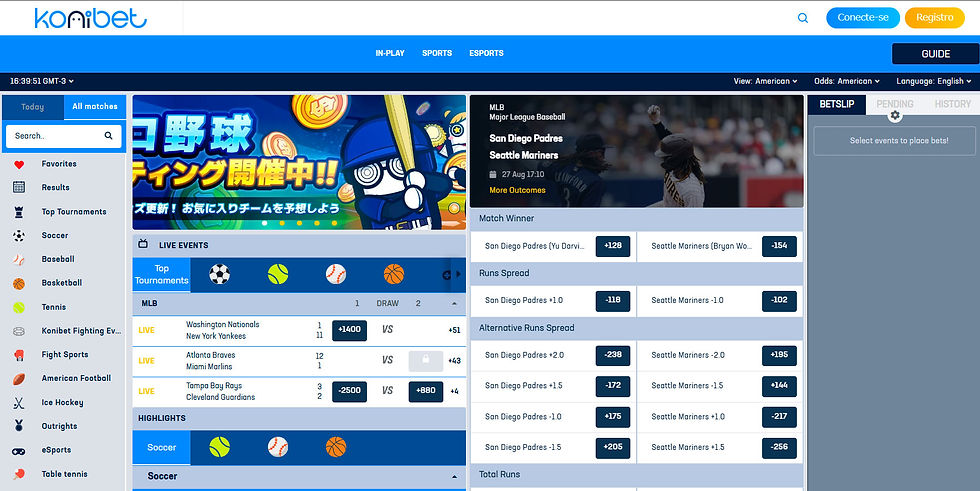Switch to the HISTORY betslip tab
The width and height of the screenshot is (980, 491).
[x=952, y=104]
